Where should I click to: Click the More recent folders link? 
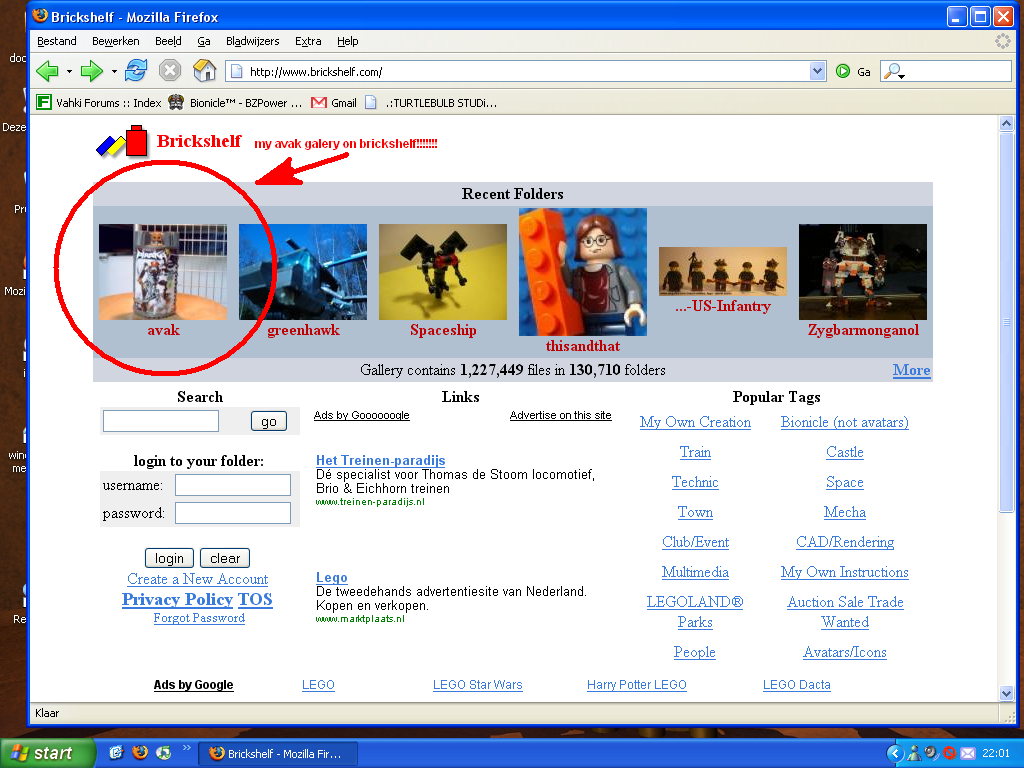pos(911,370)
